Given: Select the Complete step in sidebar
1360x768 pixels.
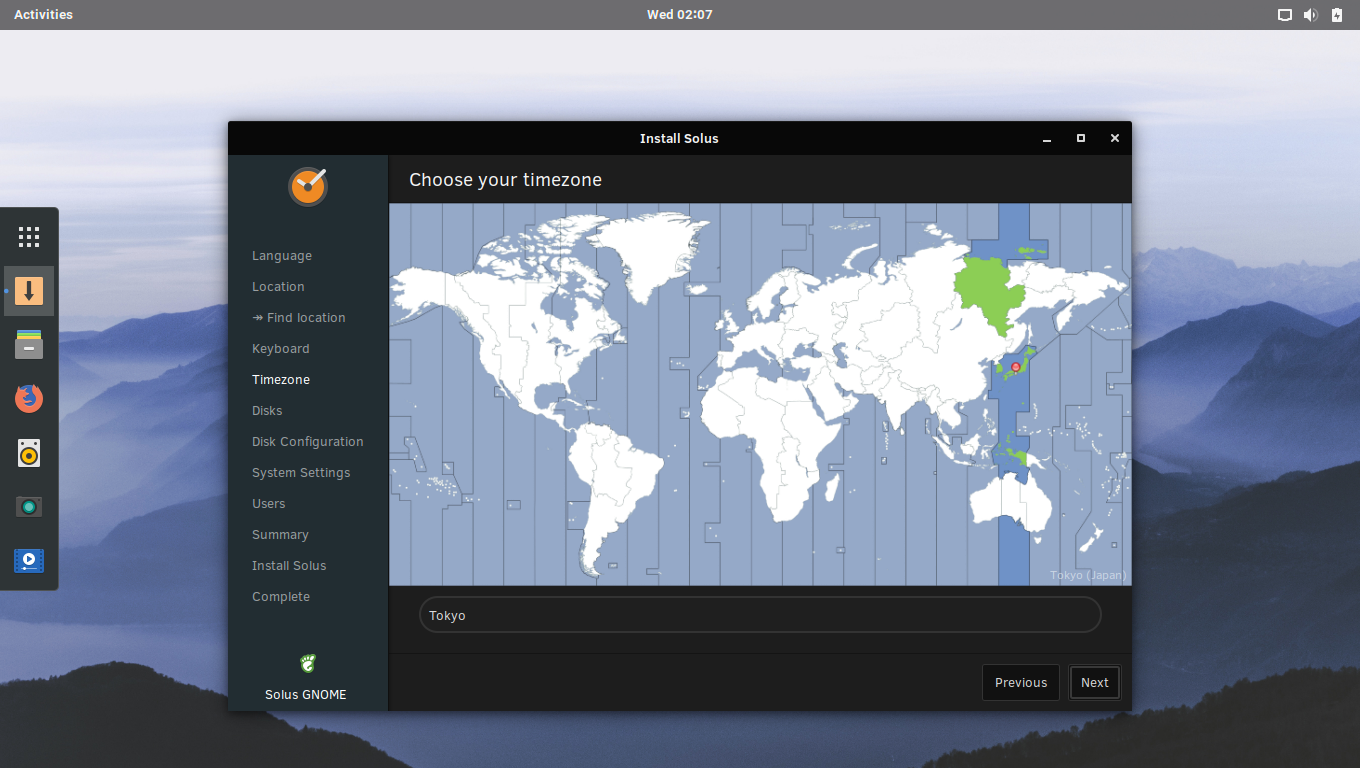Looking at the screenshot, I should click(281, 597).
